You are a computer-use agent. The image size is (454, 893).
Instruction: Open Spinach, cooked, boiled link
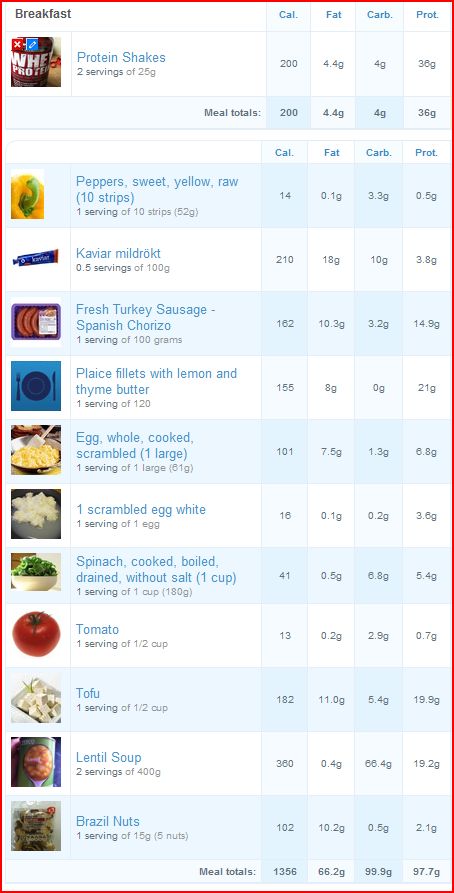(x=156, y=570)
